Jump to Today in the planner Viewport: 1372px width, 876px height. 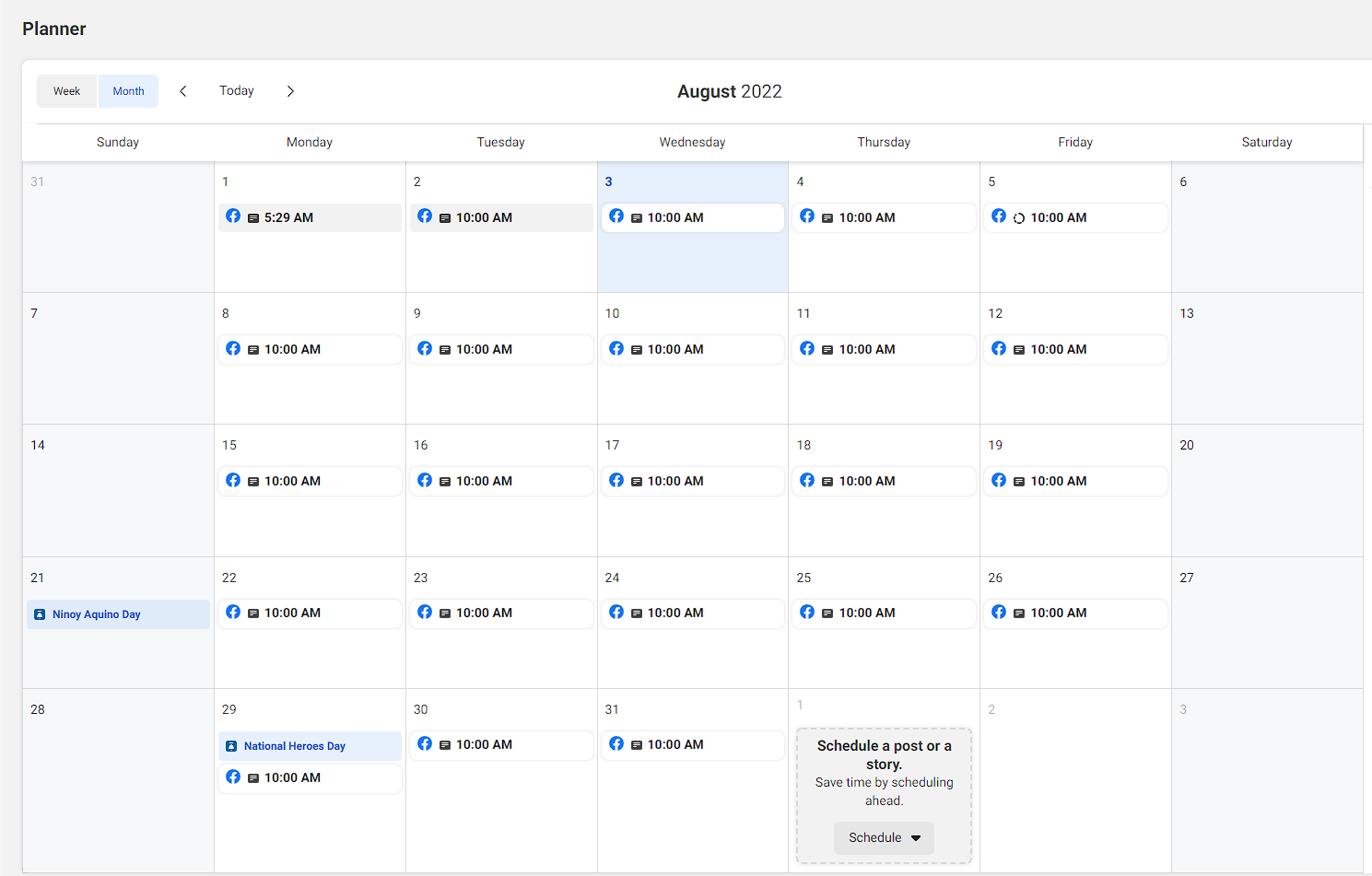click(x=237, y=91)
